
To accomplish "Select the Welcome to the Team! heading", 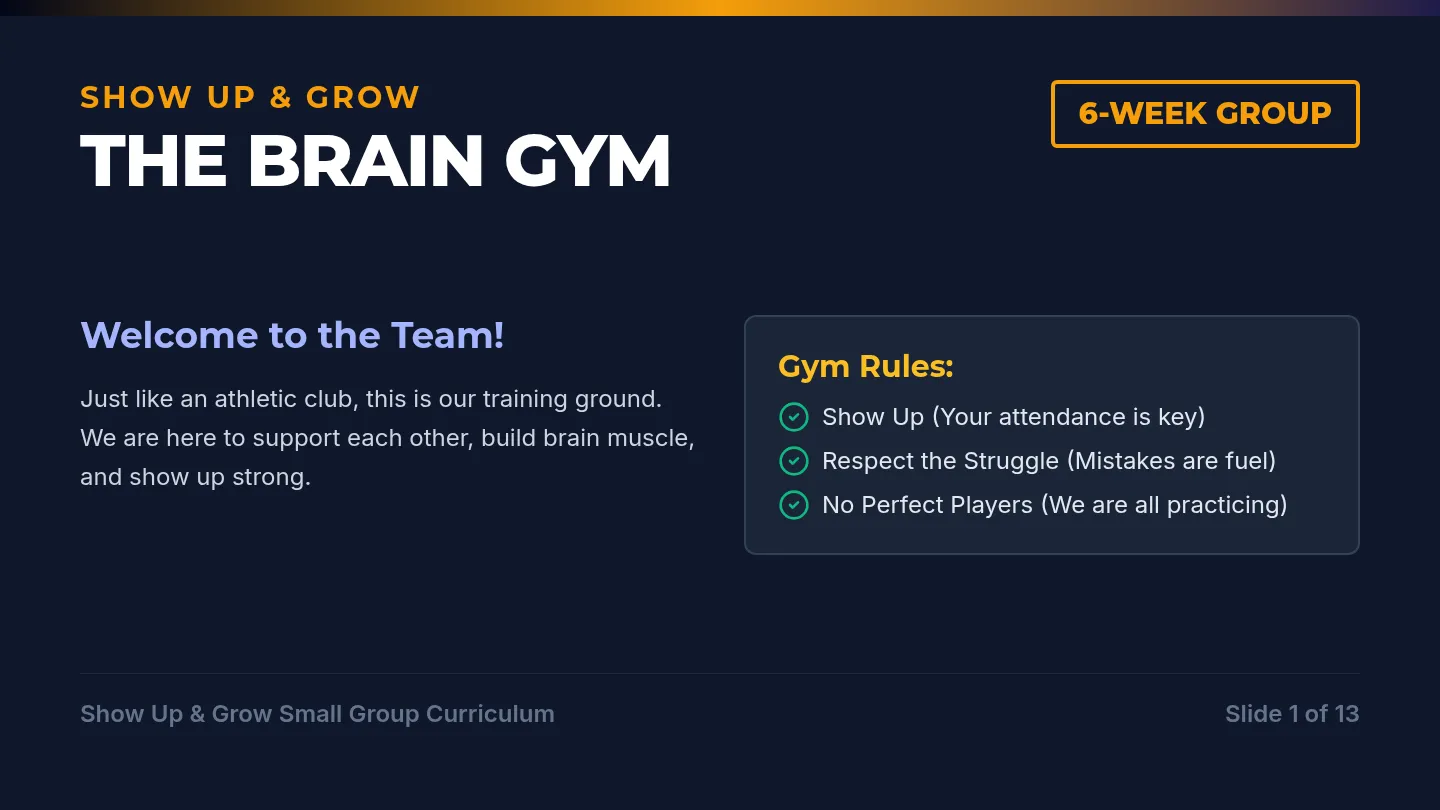I will [292, 335].
